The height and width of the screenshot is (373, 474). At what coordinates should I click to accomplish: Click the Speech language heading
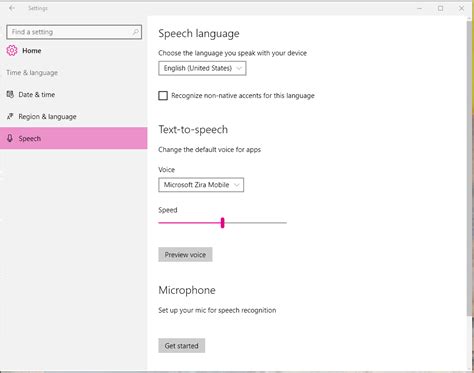click(199, 33)
